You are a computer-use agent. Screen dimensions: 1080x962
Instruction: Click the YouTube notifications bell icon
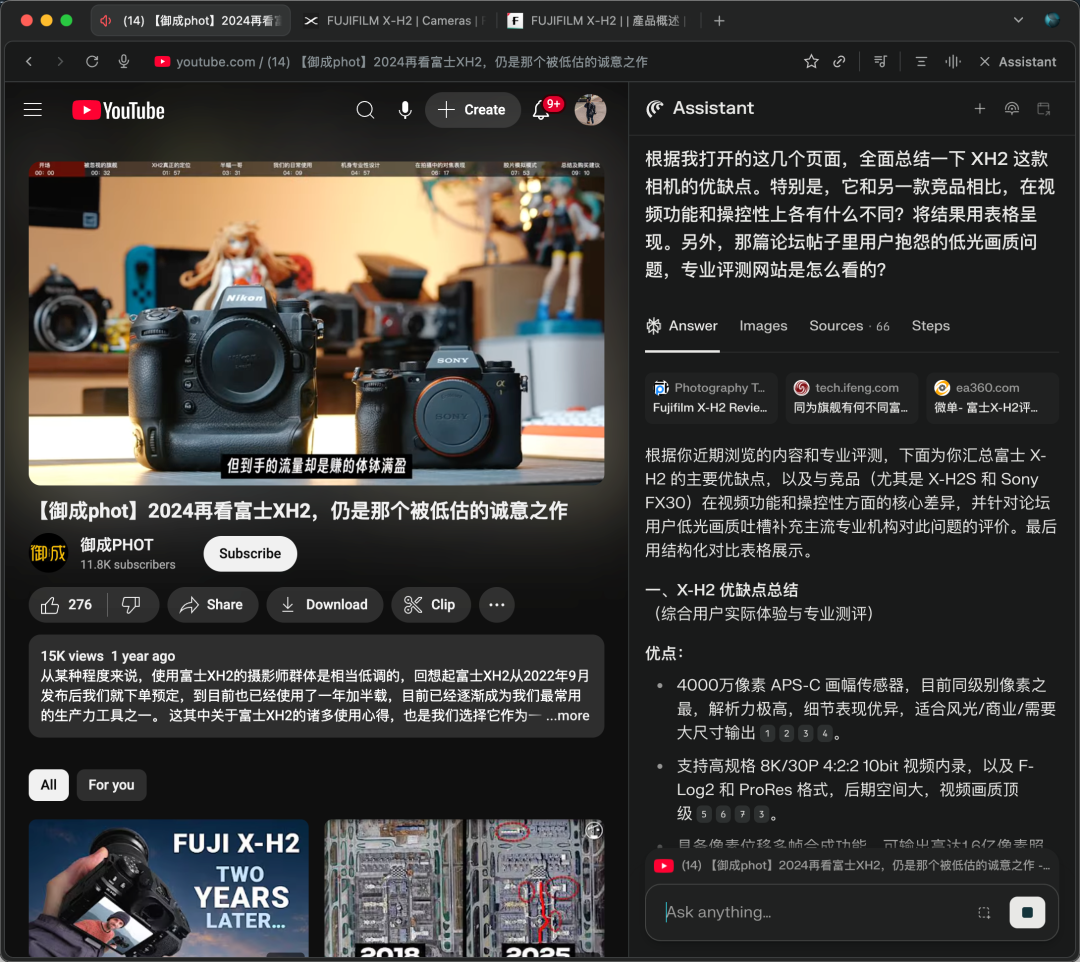(540, 110)
